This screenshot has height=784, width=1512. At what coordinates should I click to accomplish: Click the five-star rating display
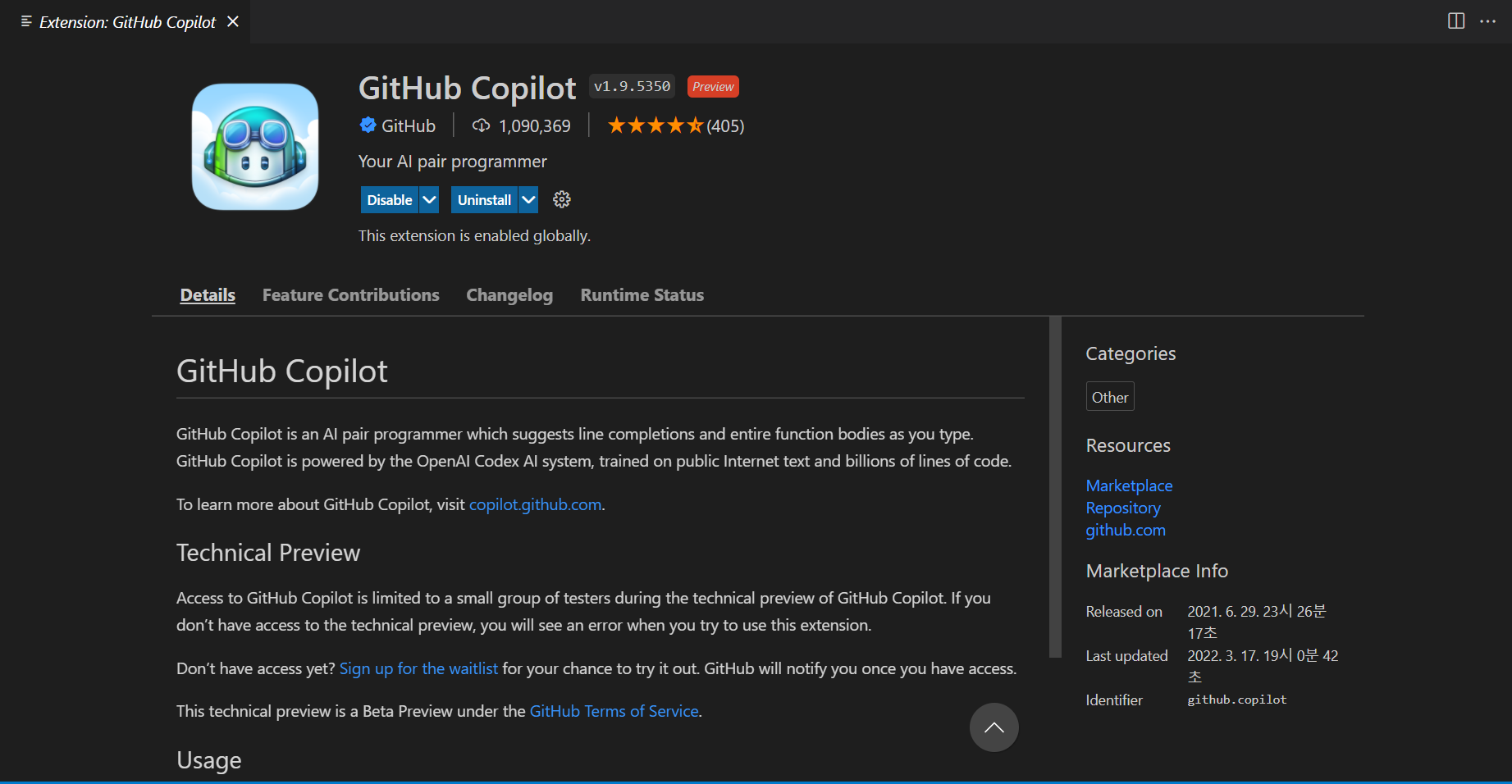(x=655, y=125)
